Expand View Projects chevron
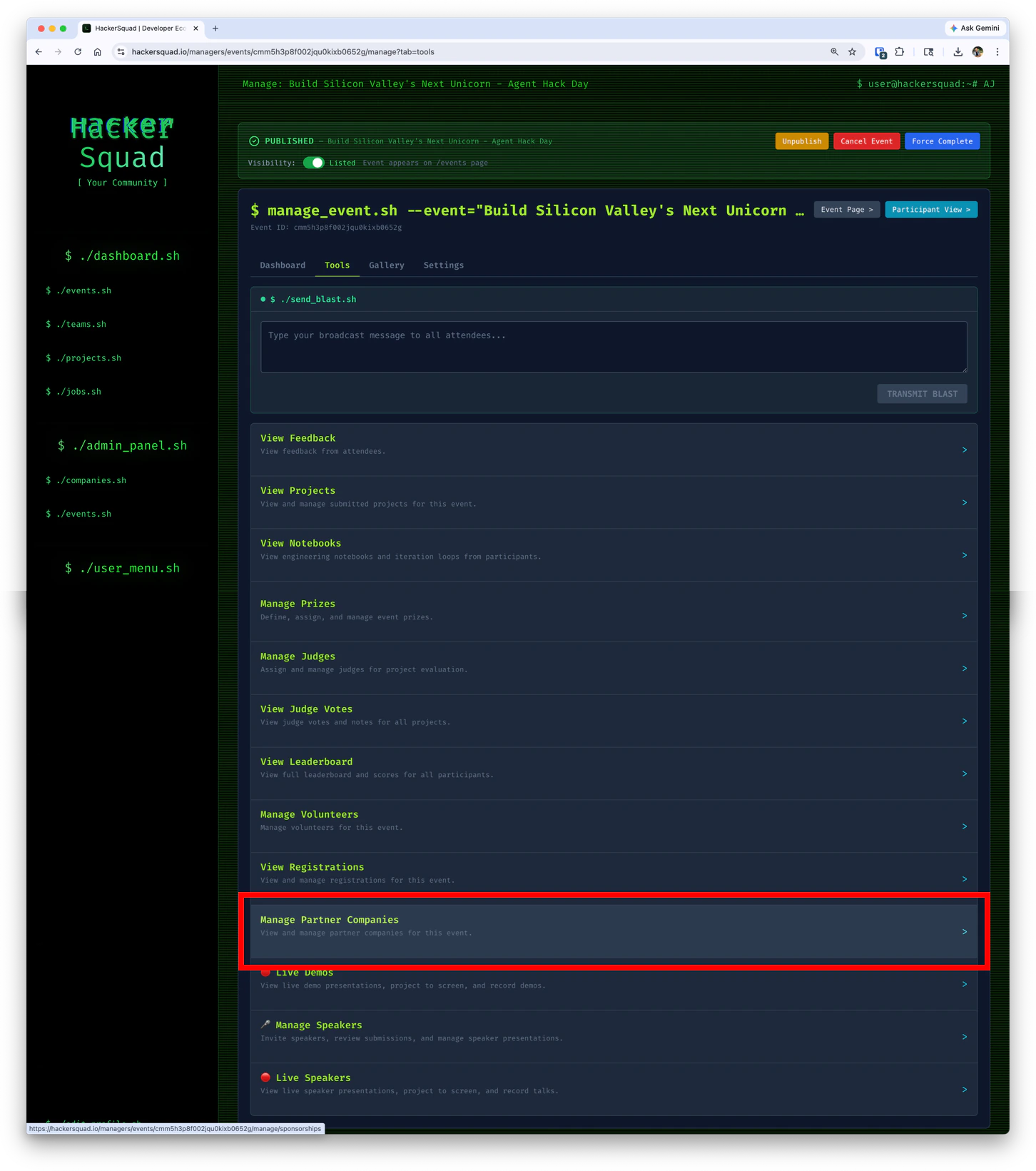Screen dimensions: 1036x1171 coord(964,503)
